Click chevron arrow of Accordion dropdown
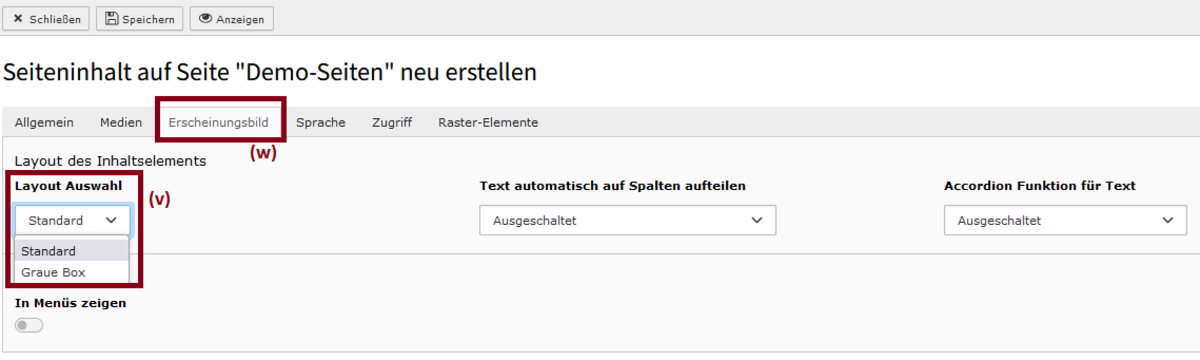 coord(1167,220)
